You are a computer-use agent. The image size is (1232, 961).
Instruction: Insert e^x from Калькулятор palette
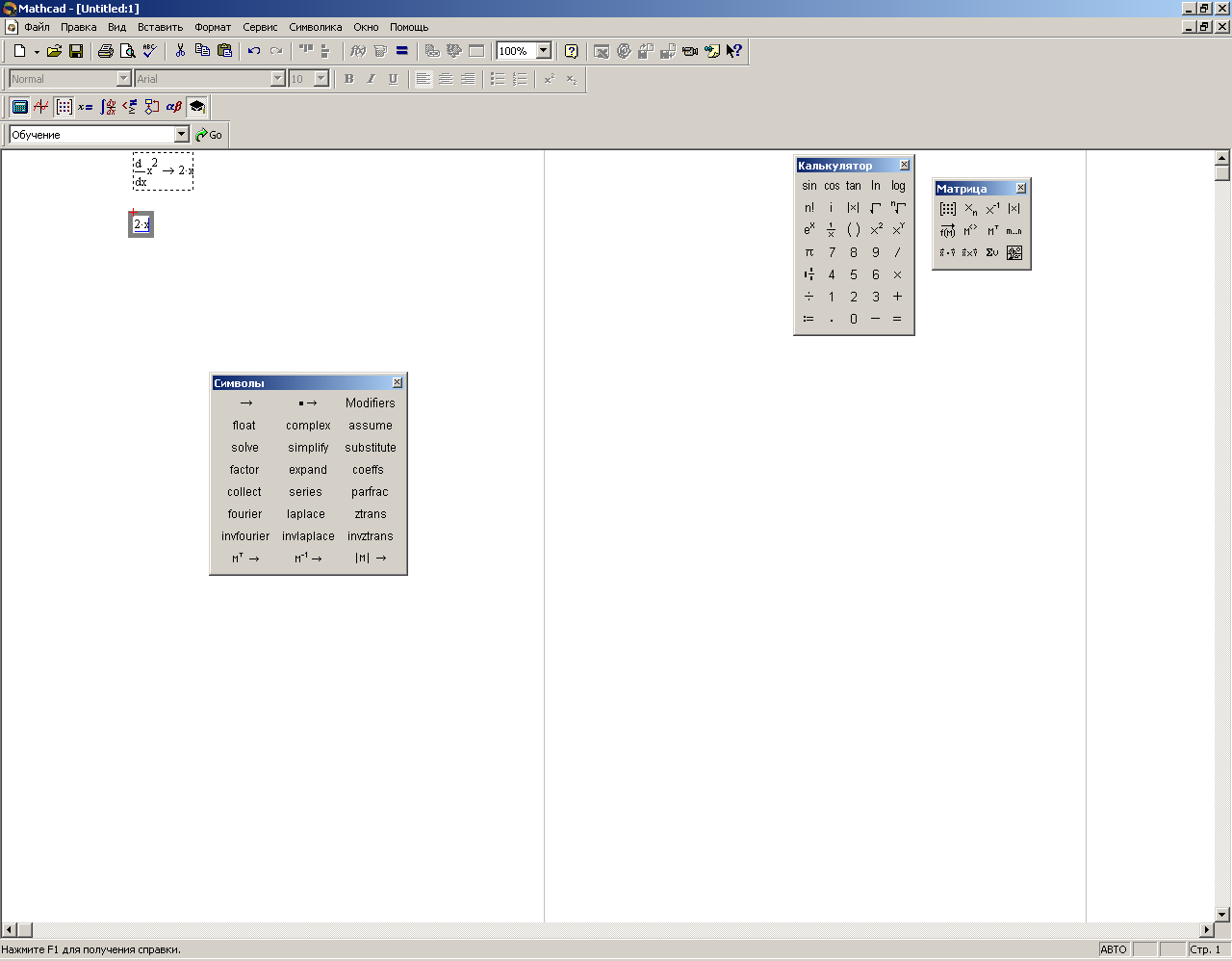809,230
